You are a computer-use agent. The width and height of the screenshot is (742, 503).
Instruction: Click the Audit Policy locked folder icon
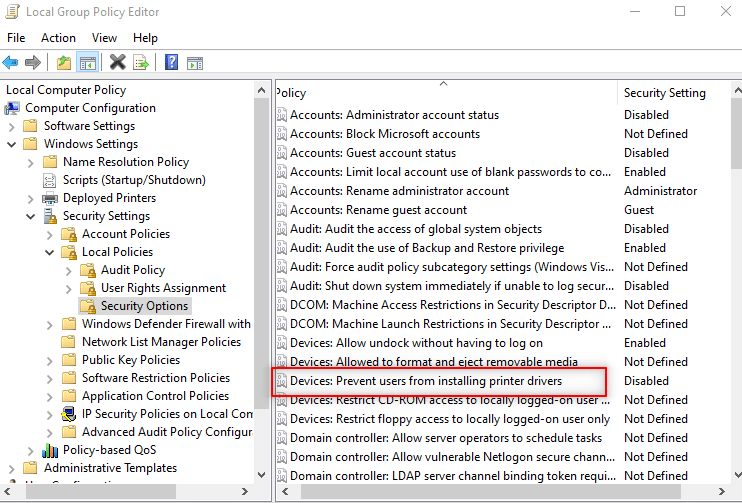[88, 270]
